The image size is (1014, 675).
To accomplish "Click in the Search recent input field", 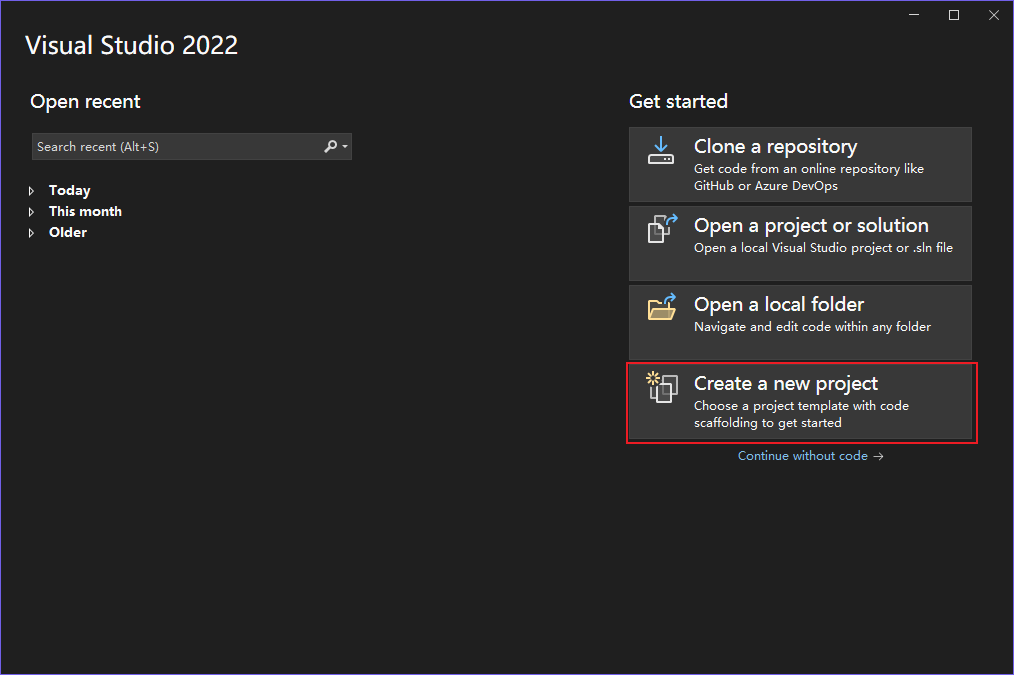I will (170, 146).
